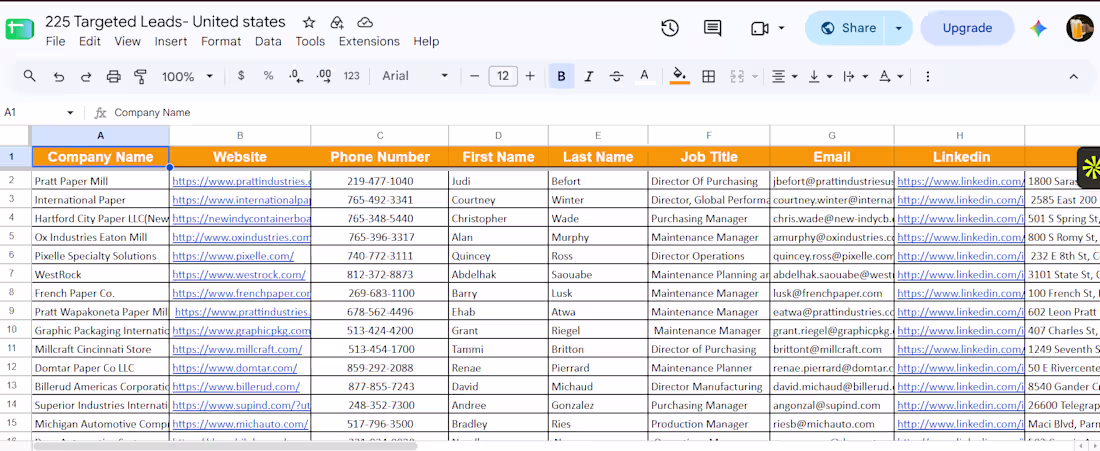Increase font size plus button
The height and width of the screenshot is (451, 1100).
(x=530, y=76)
